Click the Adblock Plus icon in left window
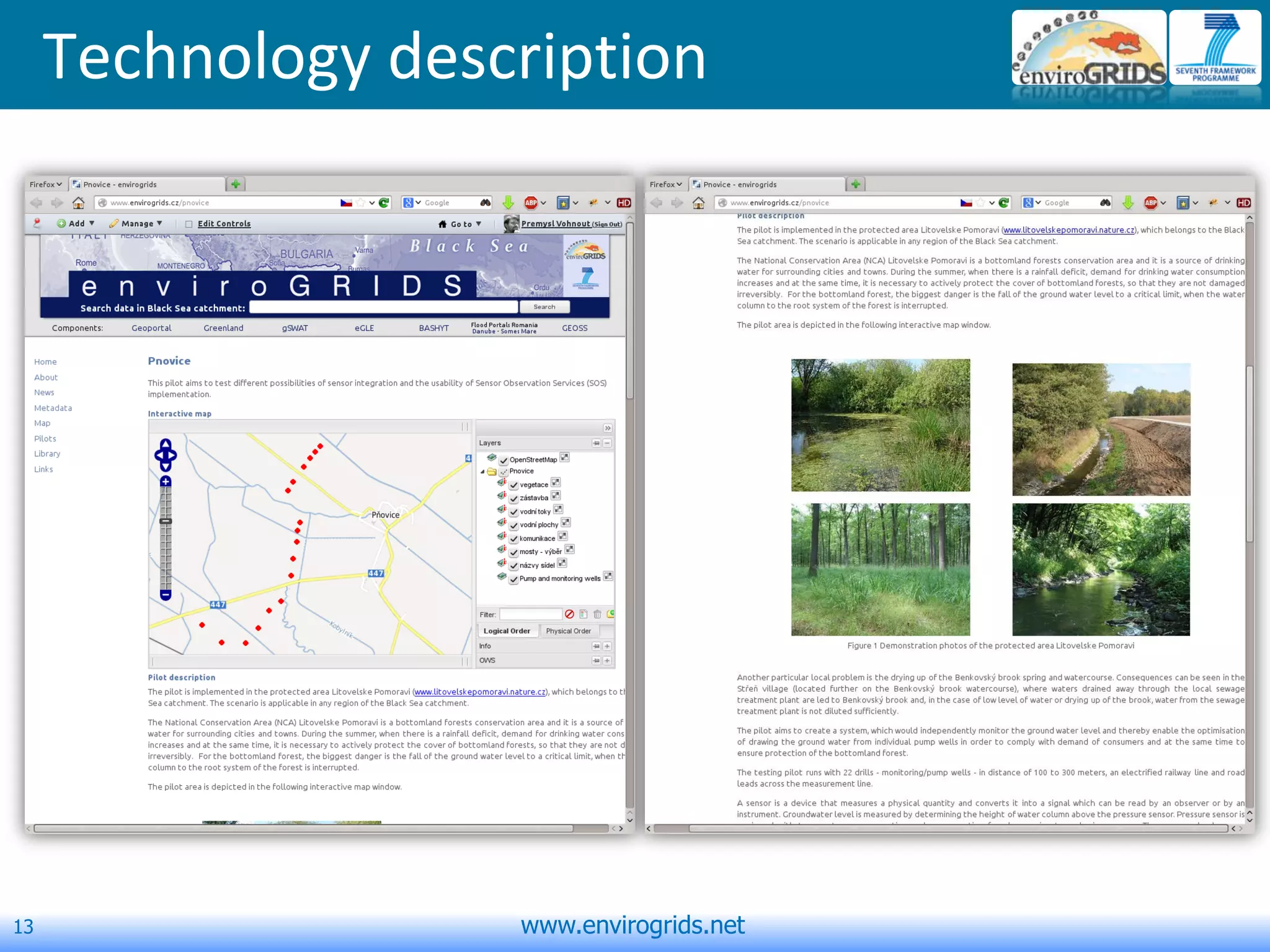1270x952 pixels. tap(531, 203)
